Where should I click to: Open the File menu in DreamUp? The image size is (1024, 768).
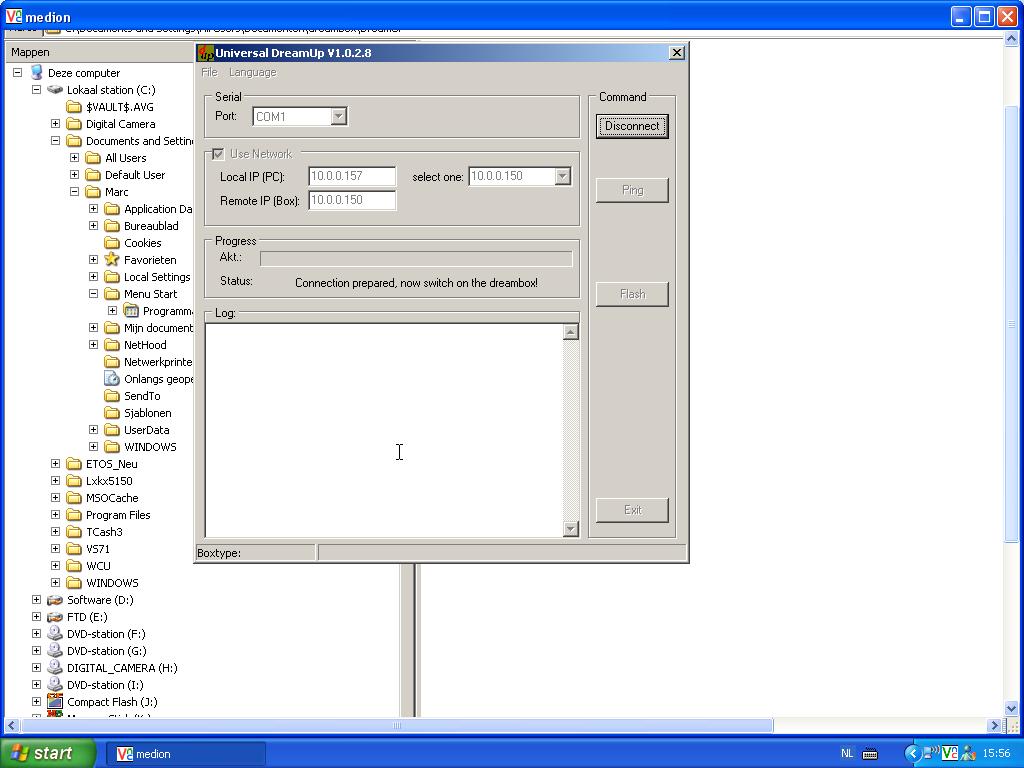pyautogui.click(x=209, y=72)
